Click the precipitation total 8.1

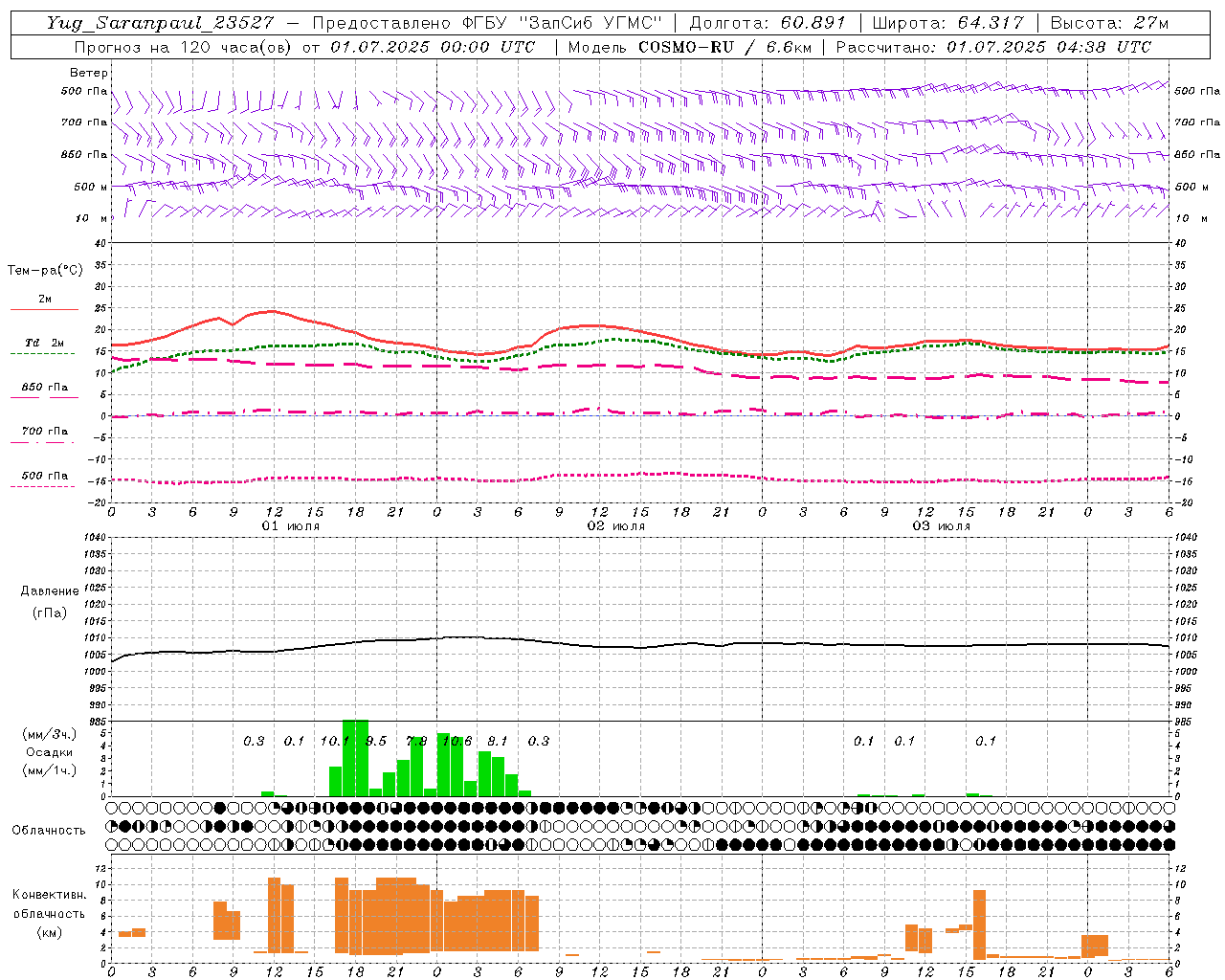pos(498,741)
